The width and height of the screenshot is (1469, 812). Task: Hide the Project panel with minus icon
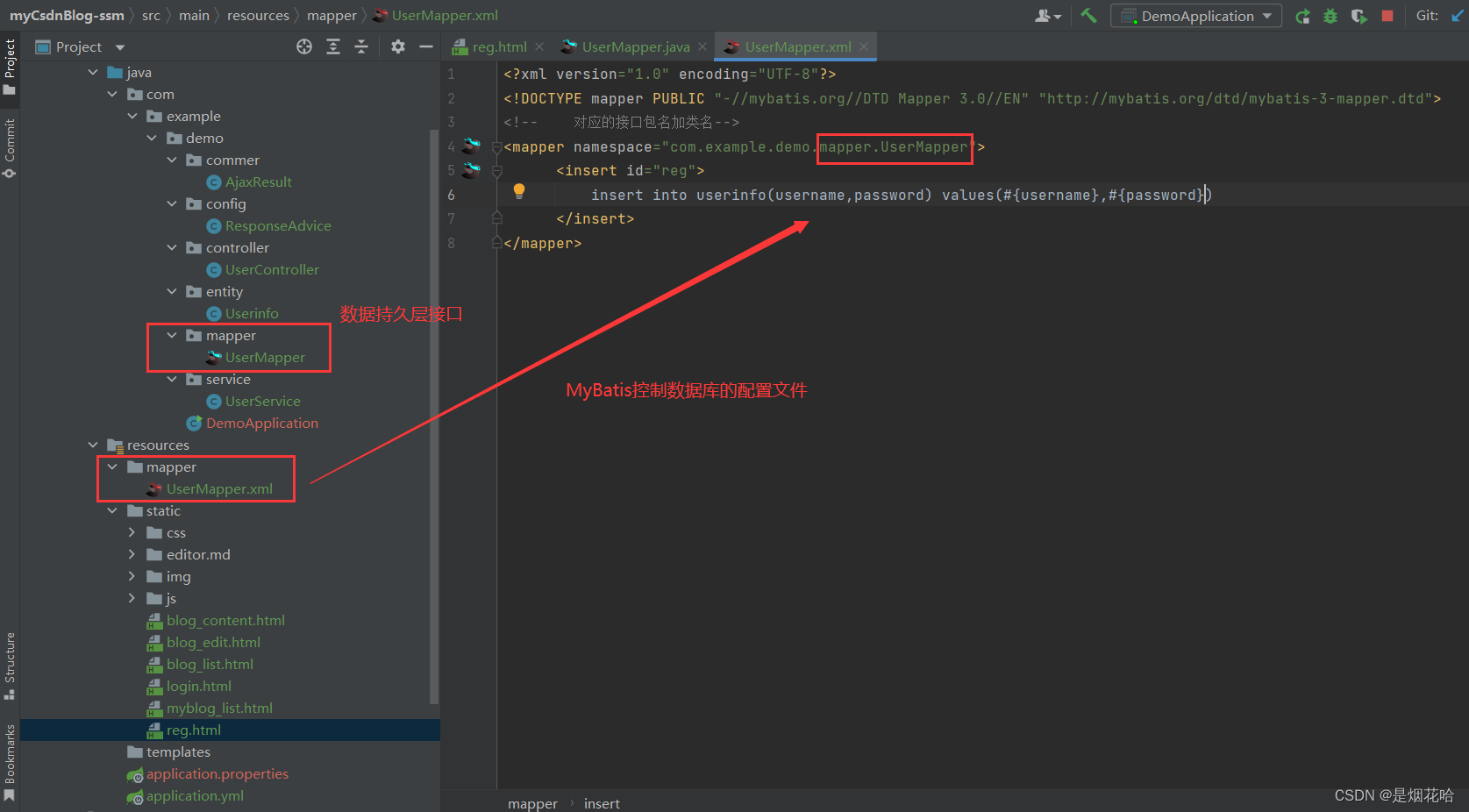(x=426, y=46)
